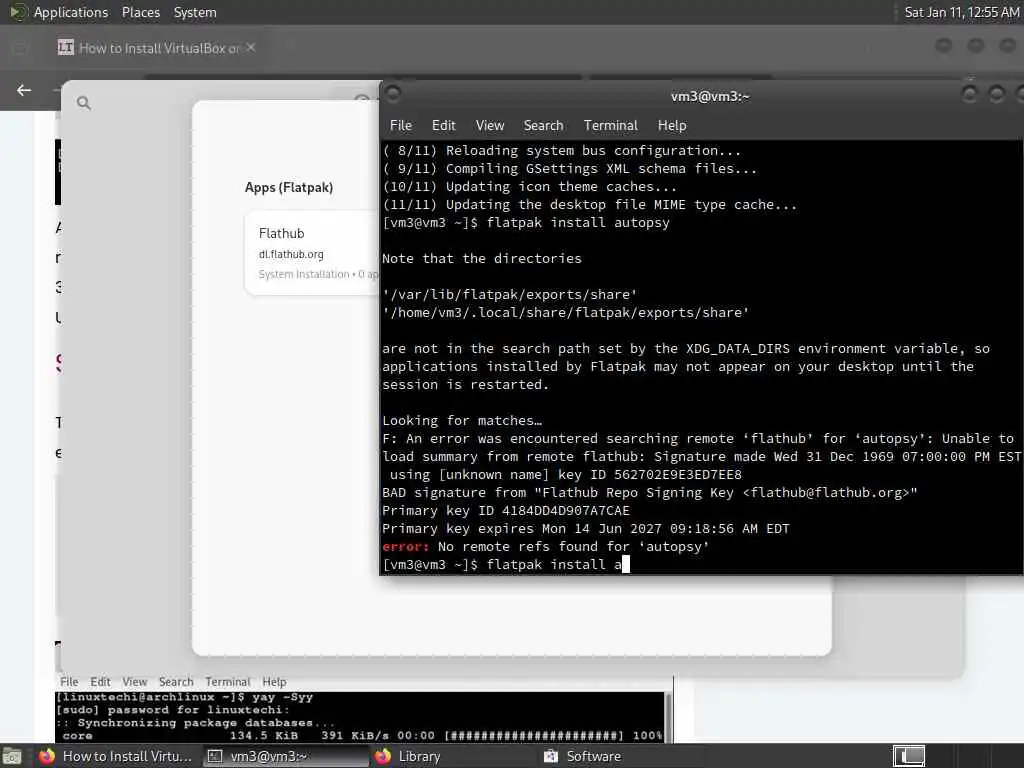Switch to Library taskbar item

click(454, 756)
